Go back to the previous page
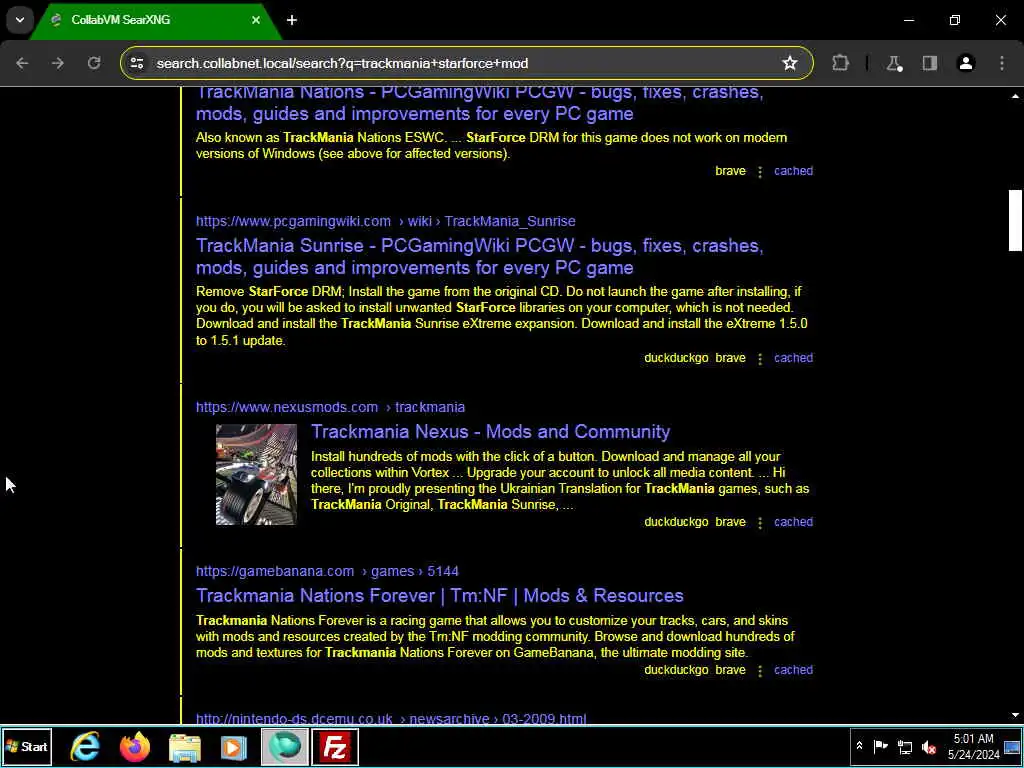This screenshot has height=768, width=1024. [x=22, y=63]
